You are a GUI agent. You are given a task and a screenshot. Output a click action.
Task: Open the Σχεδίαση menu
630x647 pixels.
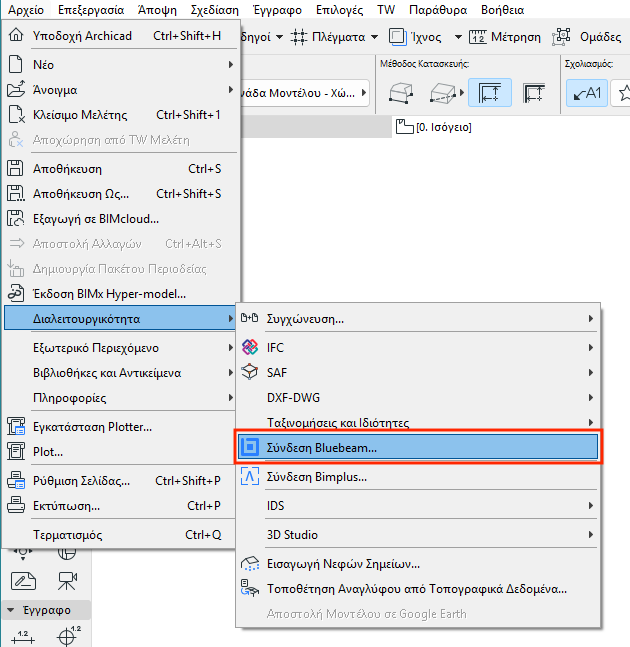coord(215,9)
